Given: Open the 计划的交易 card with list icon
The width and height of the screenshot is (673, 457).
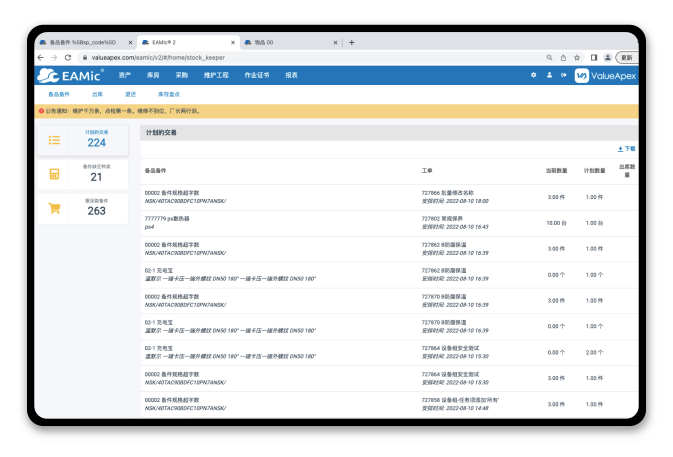Looking at the screenshot, I should 83,139.
